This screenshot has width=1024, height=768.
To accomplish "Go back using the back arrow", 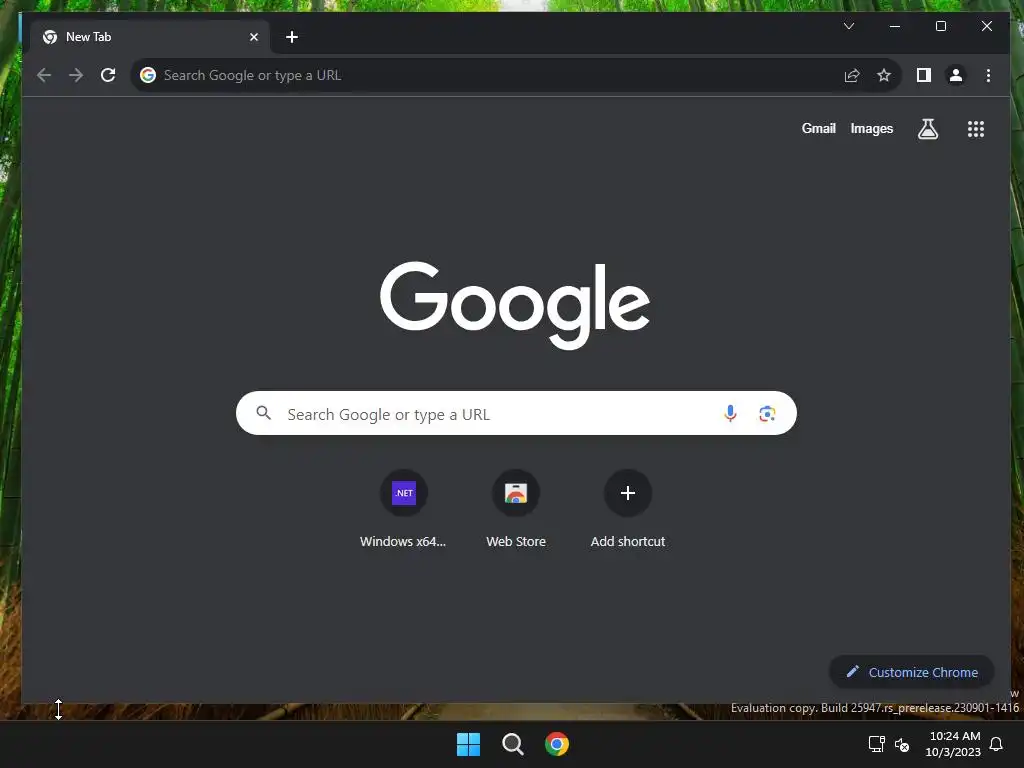I will click(x=44, y=75).
